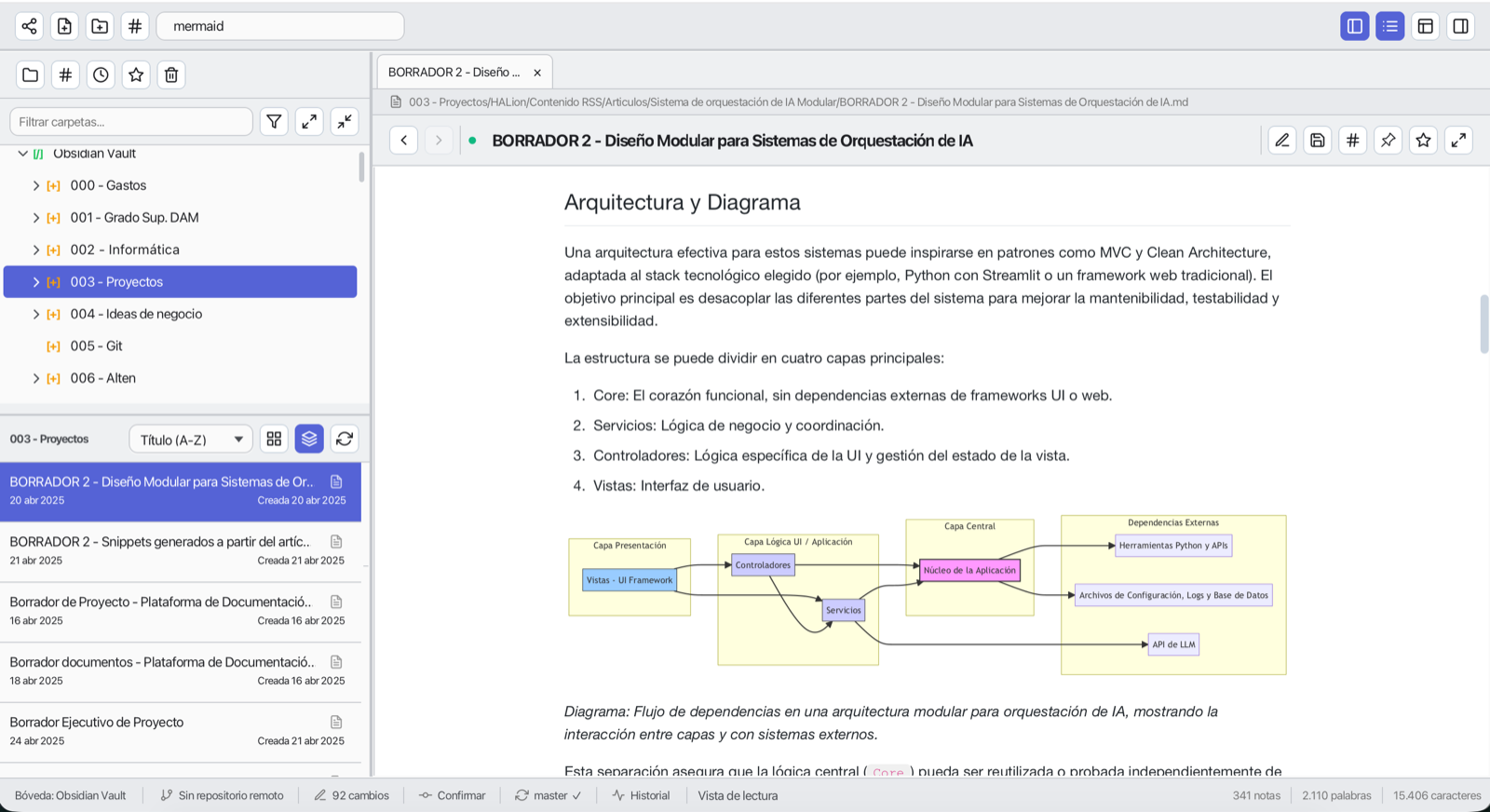The width and height of the screenshot is (1490, 812).
Task: Open the trash in sidebar
Action: pos(171,74)
